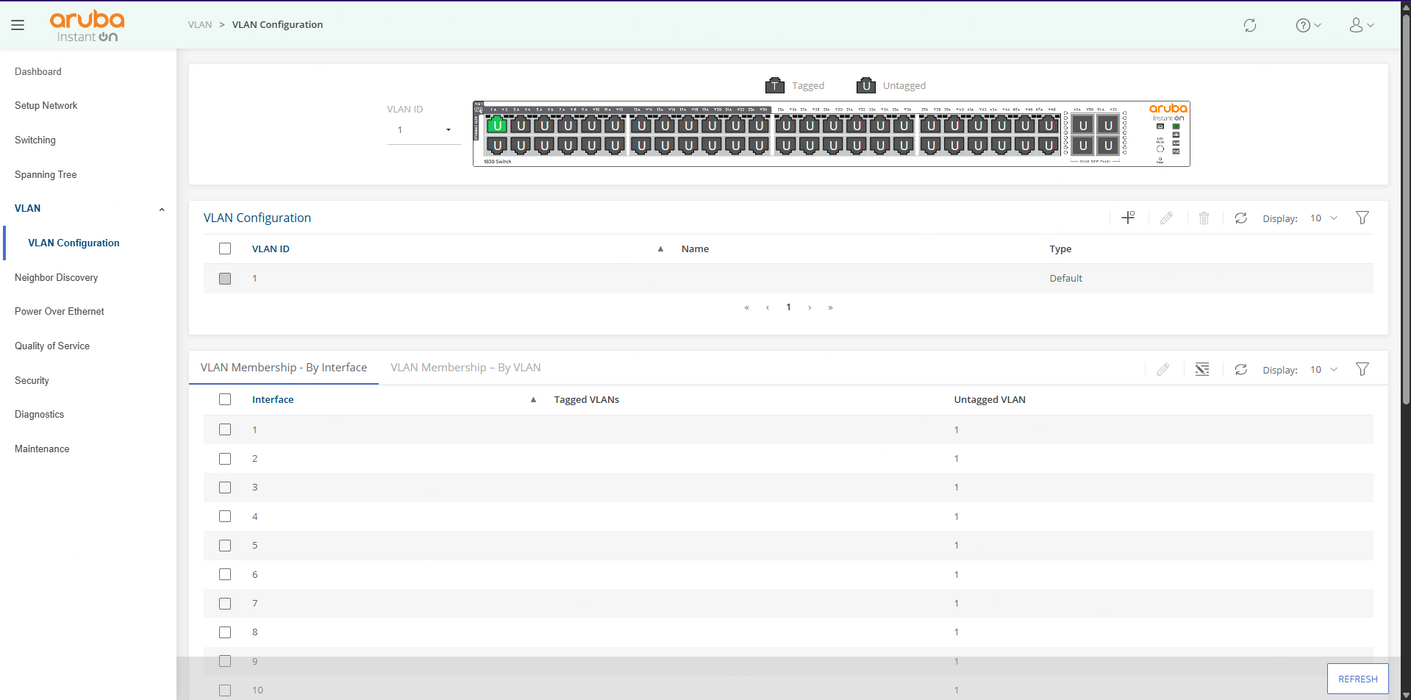The width and height of the screenshot is (1411, 700).
Task: Select port 24 on switch diagram
Action: tap(759, 145)
